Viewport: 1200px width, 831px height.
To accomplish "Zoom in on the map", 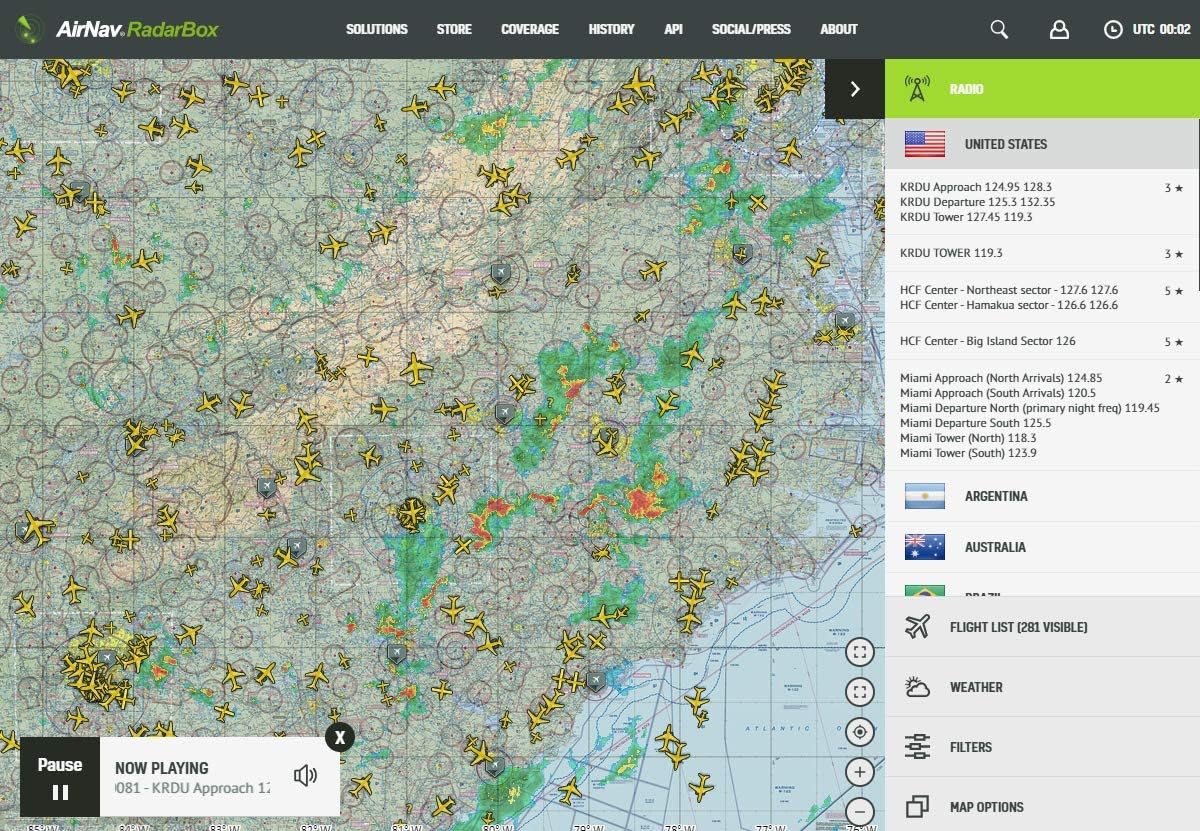I will 859,772.
